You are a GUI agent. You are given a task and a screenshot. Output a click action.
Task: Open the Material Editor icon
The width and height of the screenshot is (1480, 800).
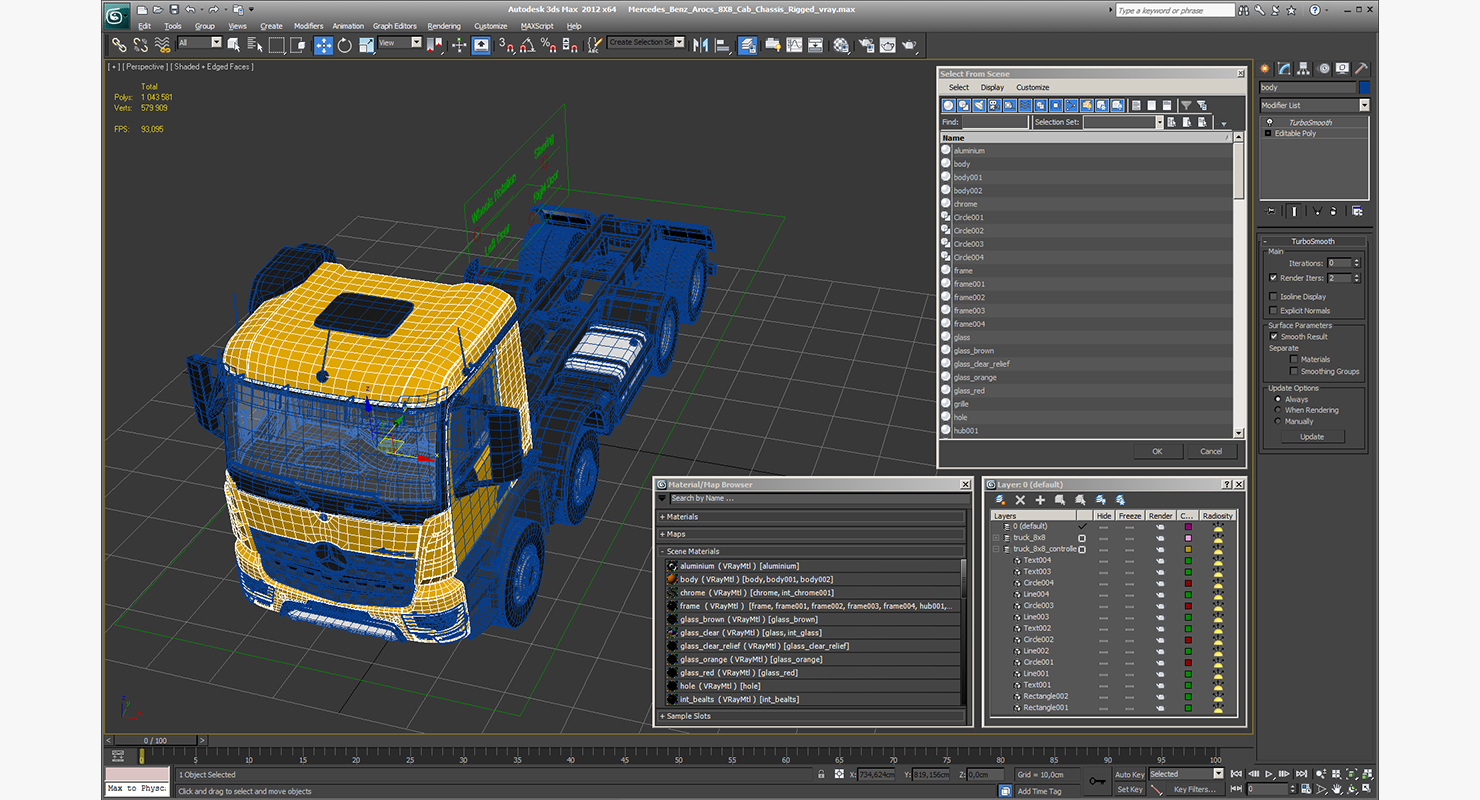841,45
